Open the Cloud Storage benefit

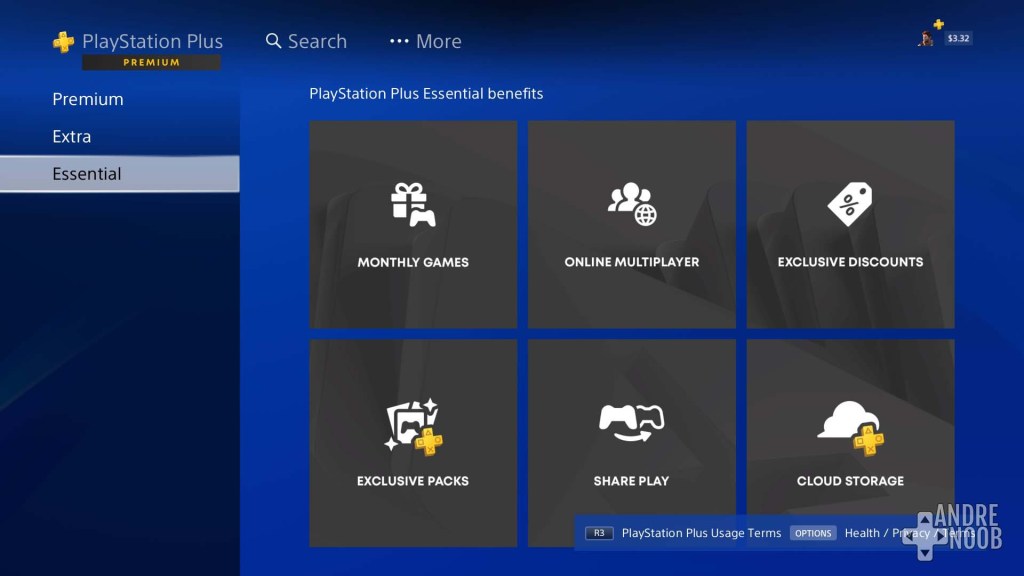849,443
